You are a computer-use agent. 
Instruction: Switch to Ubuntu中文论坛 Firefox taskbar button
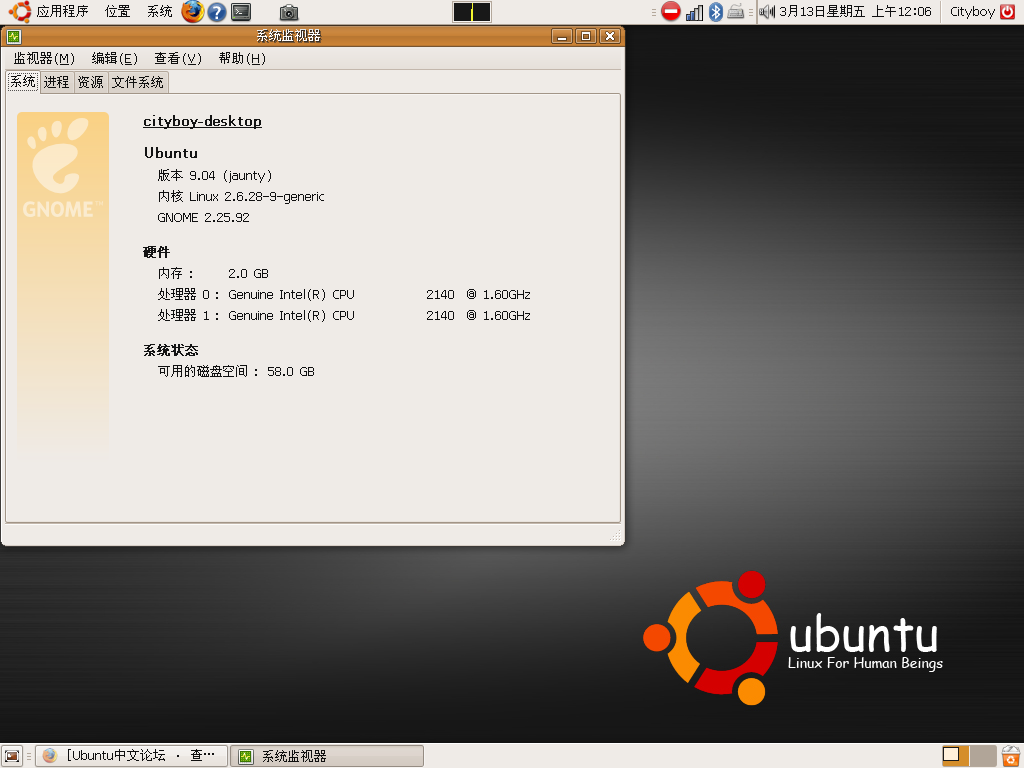click(131, 756)
